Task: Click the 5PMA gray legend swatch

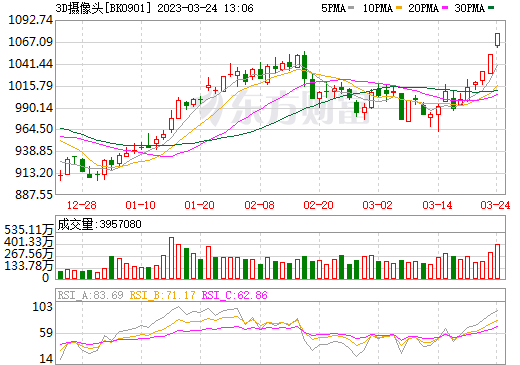Action: 351,8
